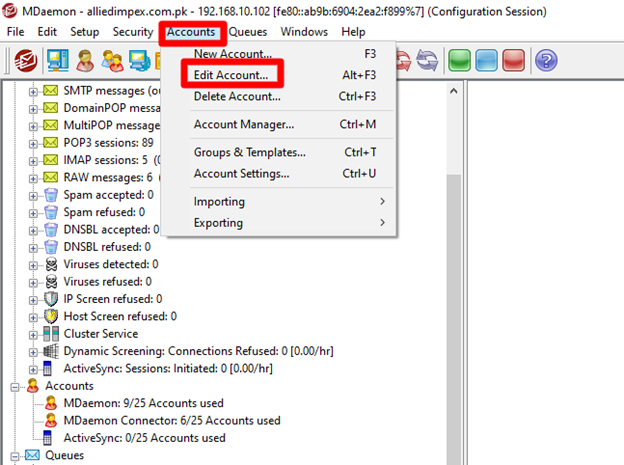
Task: Expand the Cluster Service tree node
Action: (33, 334)
